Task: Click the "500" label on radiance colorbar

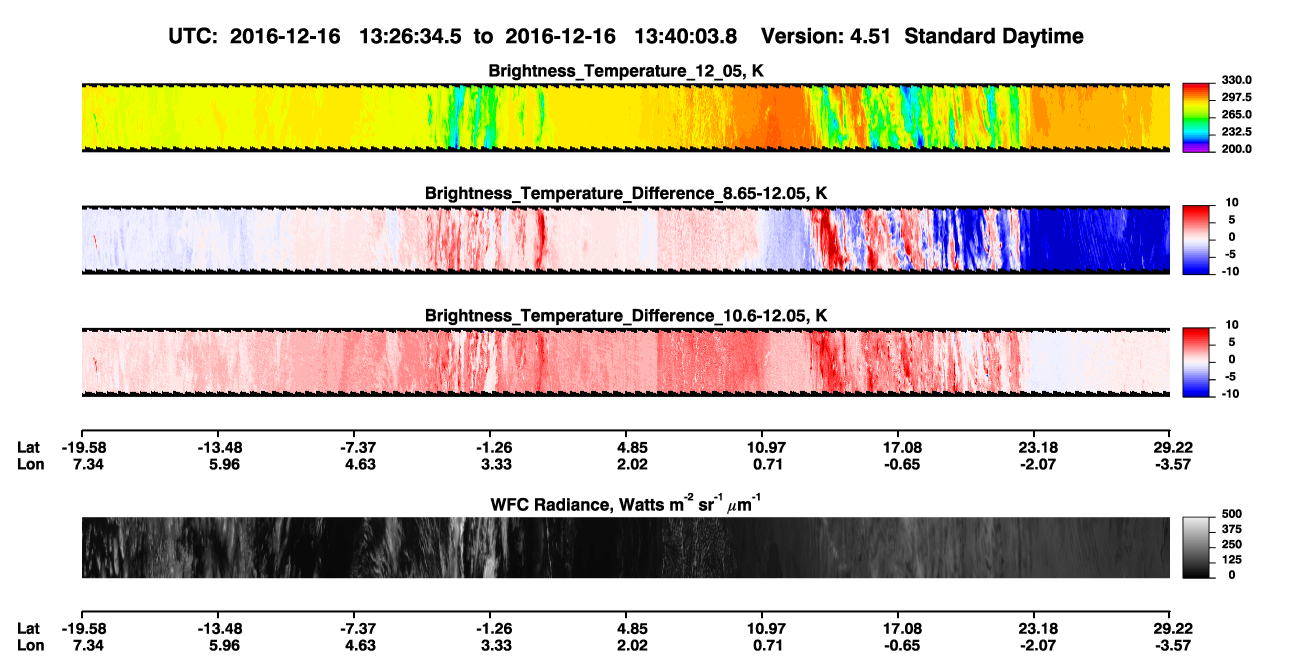Action: click(1232, 514)
